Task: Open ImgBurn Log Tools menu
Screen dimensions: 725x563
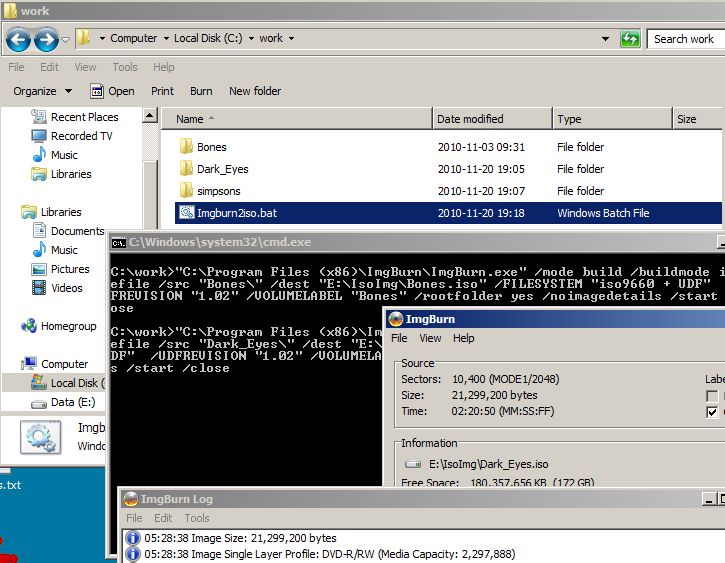Action: pos(197,518)
